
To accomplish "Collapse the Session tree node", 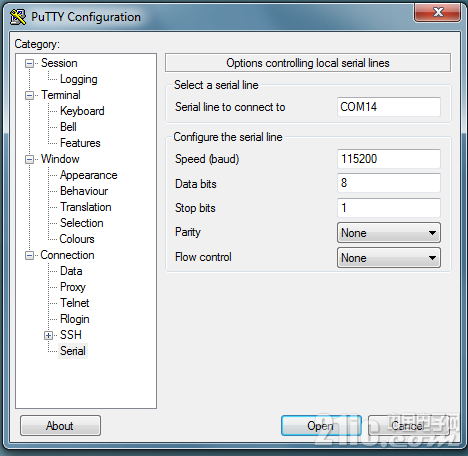I will coord(30,63).
